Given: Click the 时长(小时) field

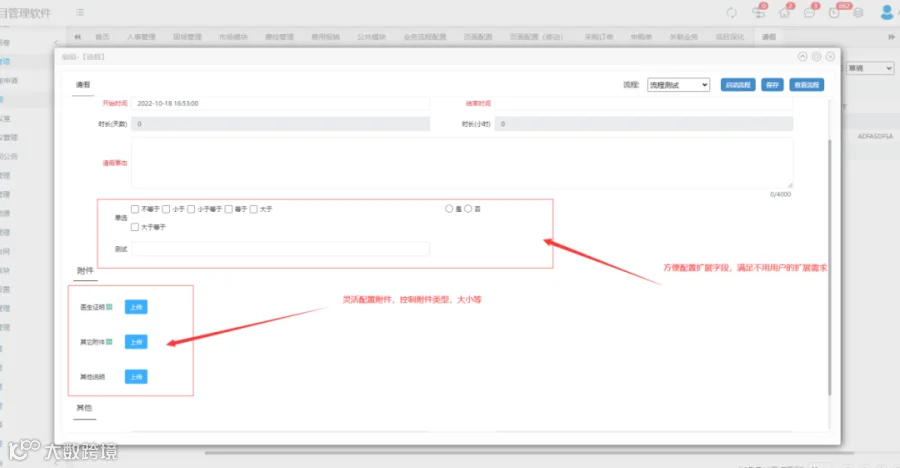Looking at the screenshot, I should coord(644,124).
